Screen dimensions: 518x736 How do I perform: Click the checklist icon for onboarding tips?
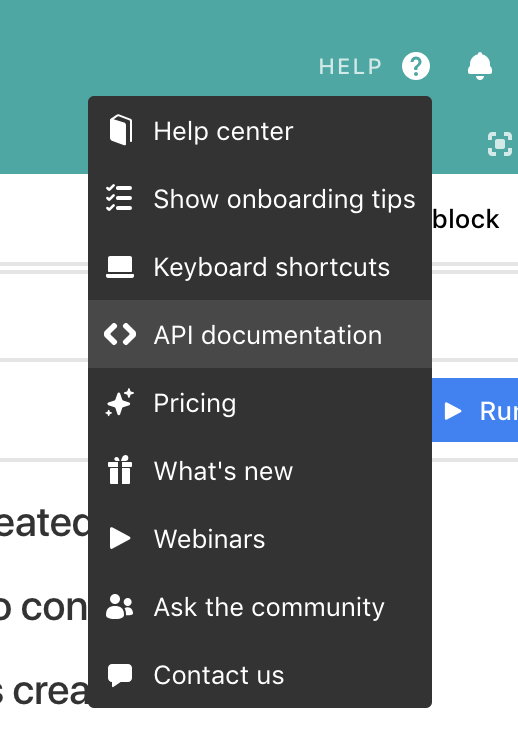click(119, 198)
